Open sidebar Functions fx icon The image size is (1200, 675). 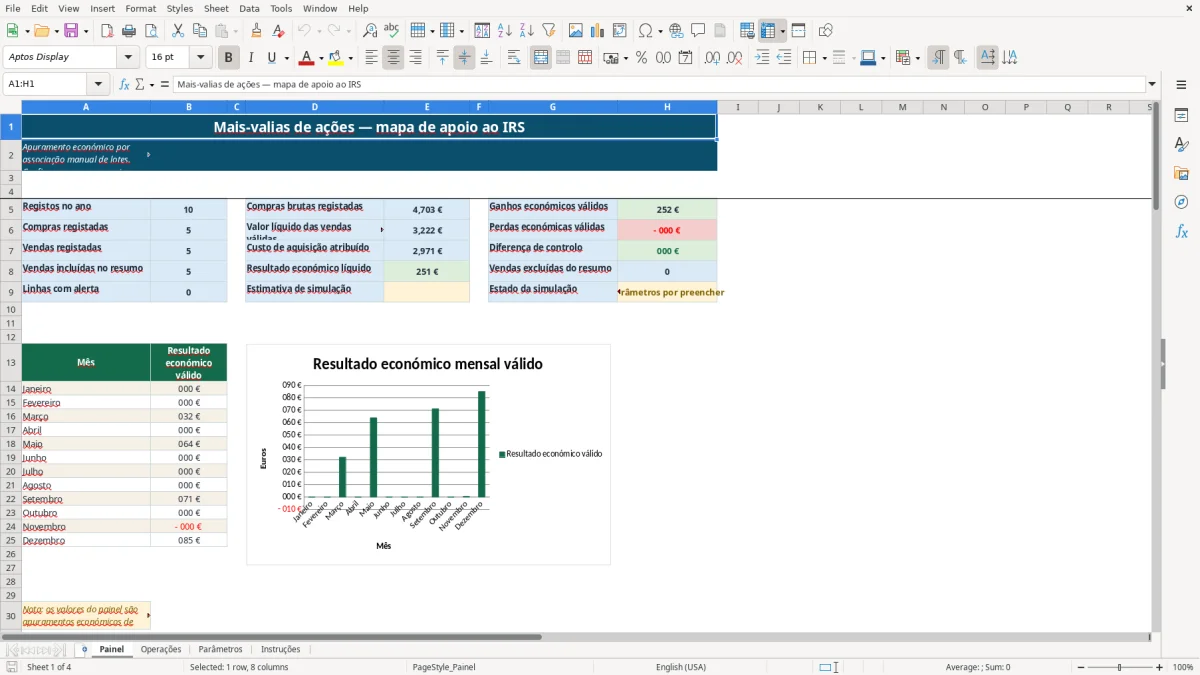tap(1181, 232)
